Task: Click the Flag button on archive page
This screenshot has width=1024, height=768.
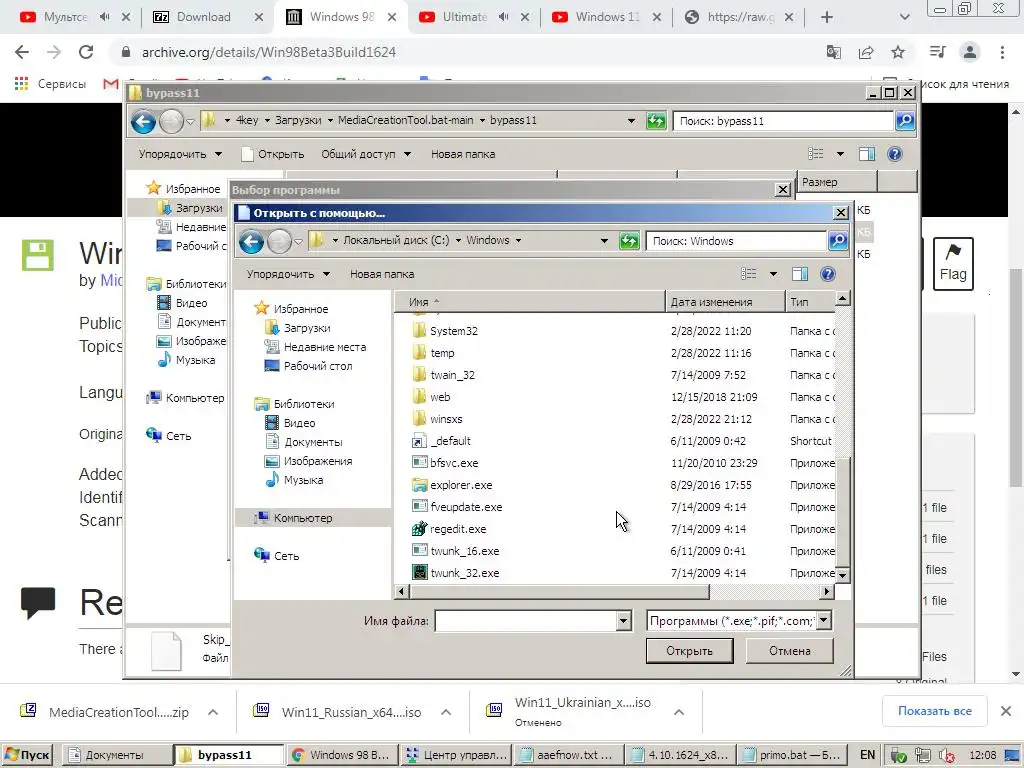Action: coord(953,263)
